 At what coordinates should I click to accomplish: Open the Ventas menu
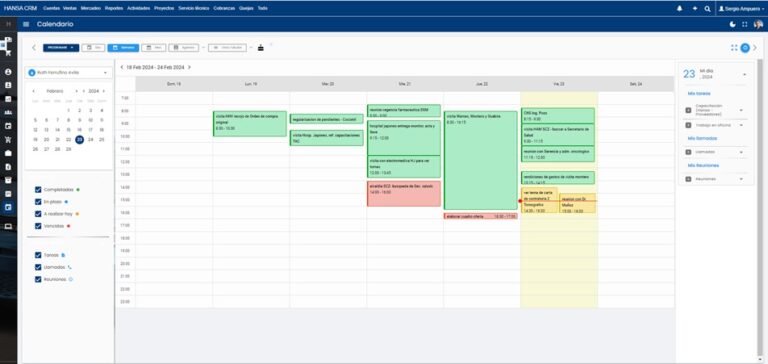click(70, 8)
